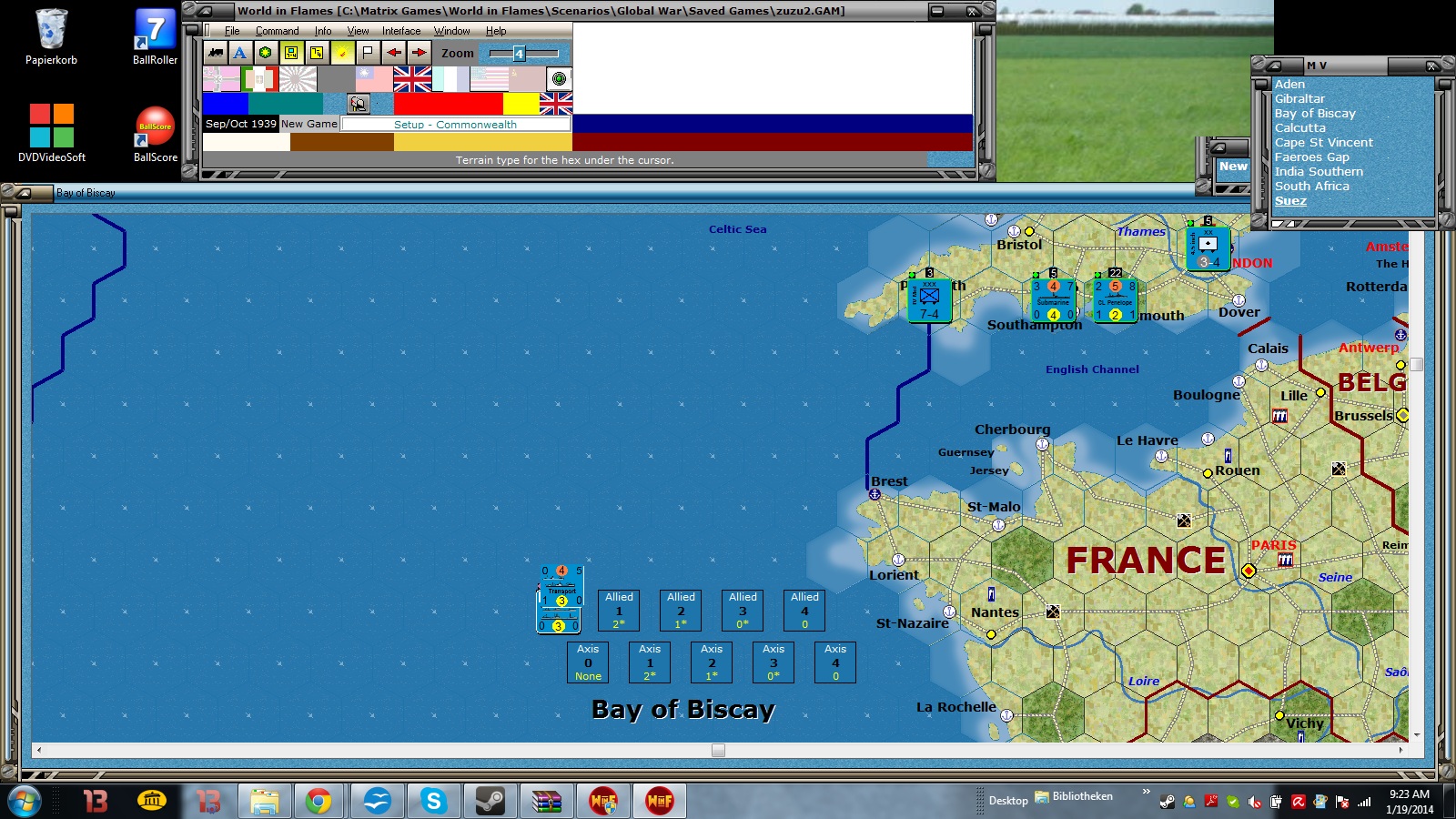
Task: Click the blue letter A labels icon
Action: [x=240, y=53]
